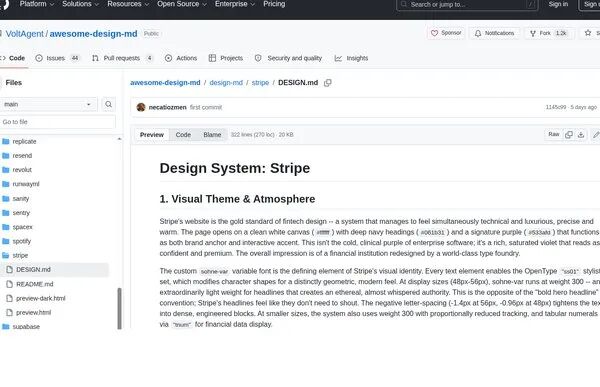Image resolution: width=600 pixels, height=387 pixels.
Task: Open the Projects tab
Action: tap(226, 58)
